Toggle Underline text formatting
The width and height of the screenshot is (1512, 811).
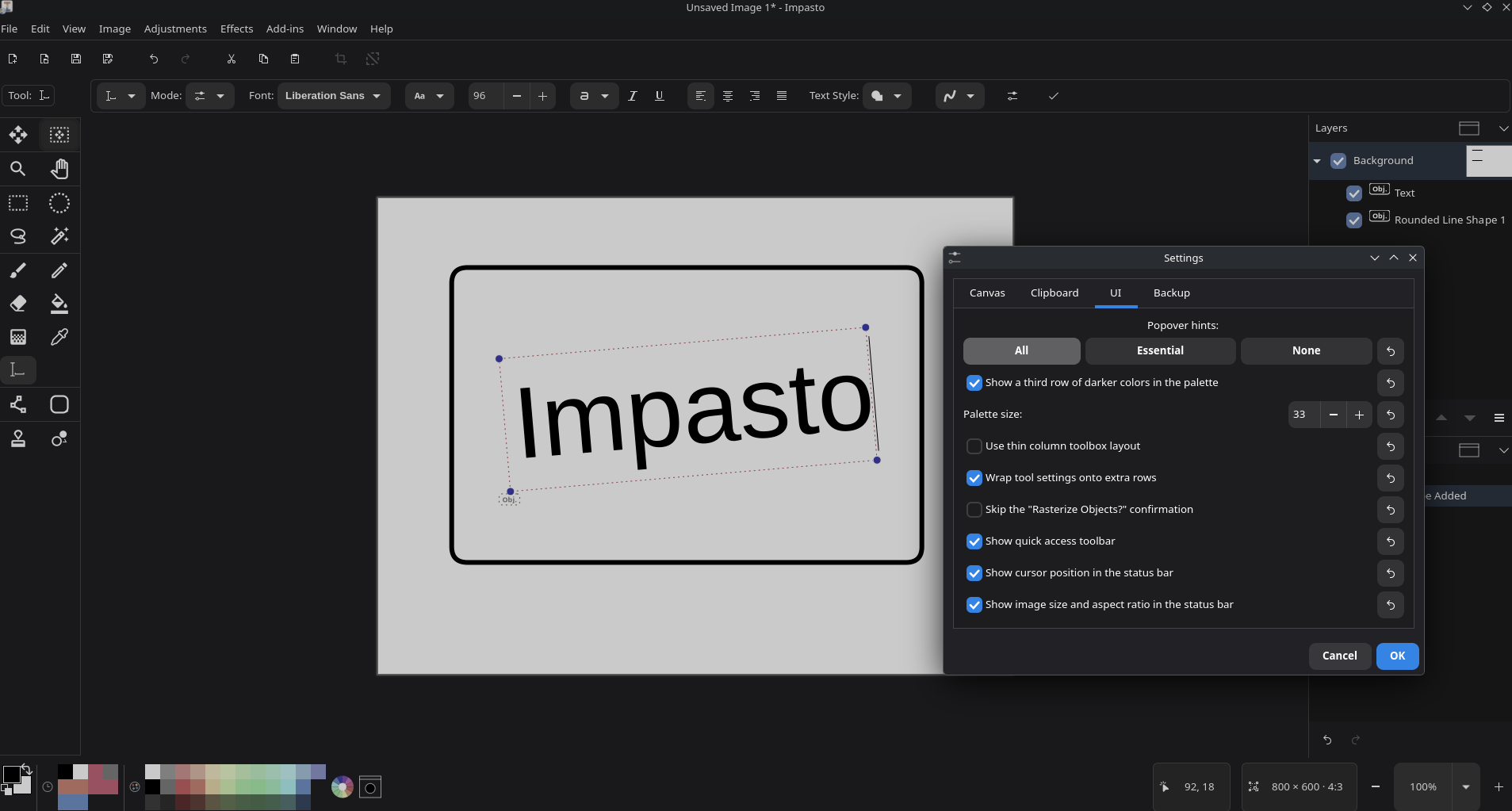[x=660, y=96]
